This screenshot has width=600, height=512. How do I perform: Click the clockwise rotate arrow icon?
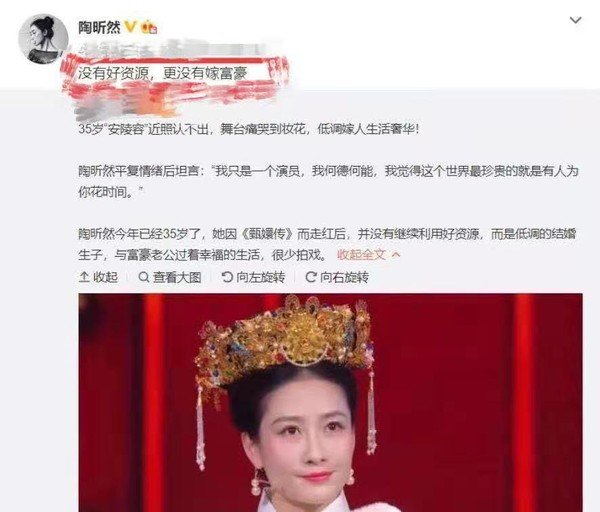pos(311,277)
